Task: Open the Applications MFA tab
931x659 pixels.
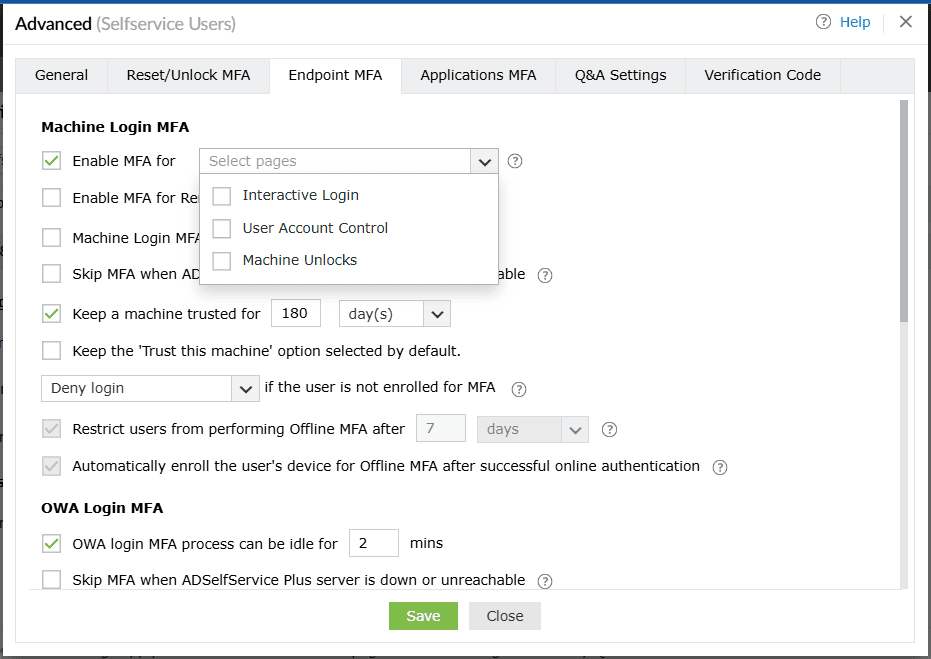Action: click(x=478, y=75)
